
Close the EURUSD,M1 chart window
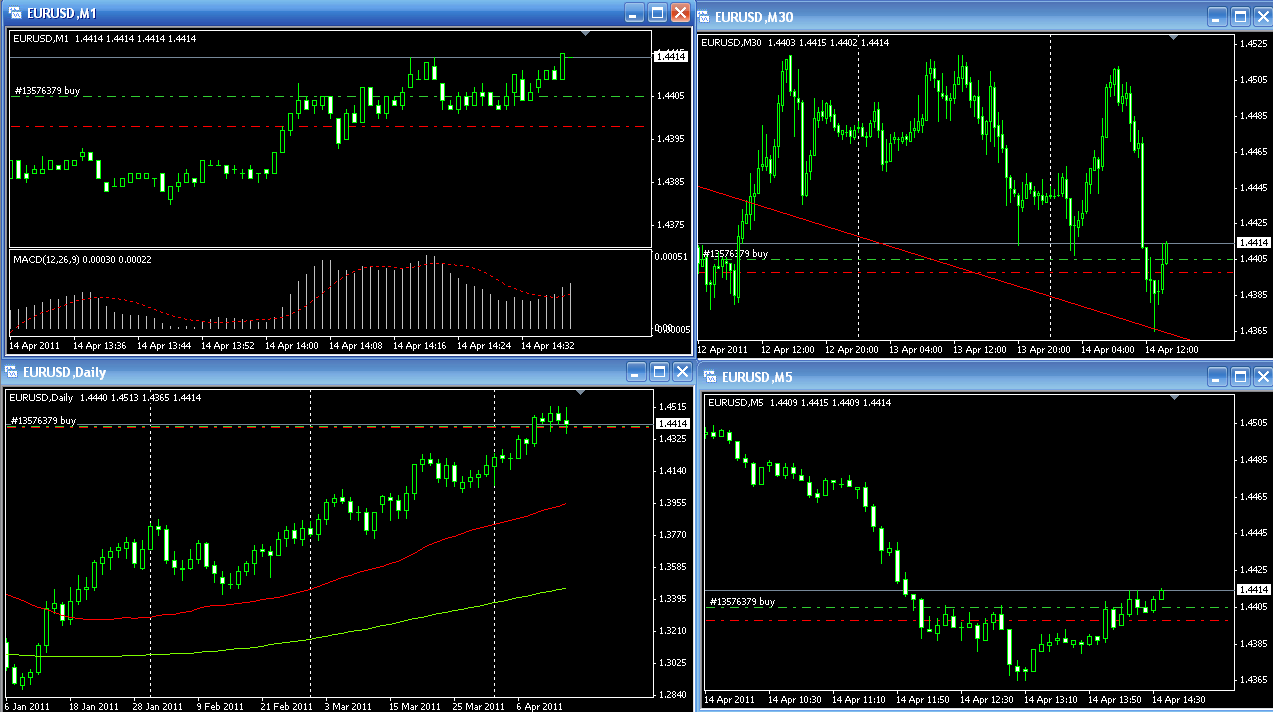click(x=680, y=12)
